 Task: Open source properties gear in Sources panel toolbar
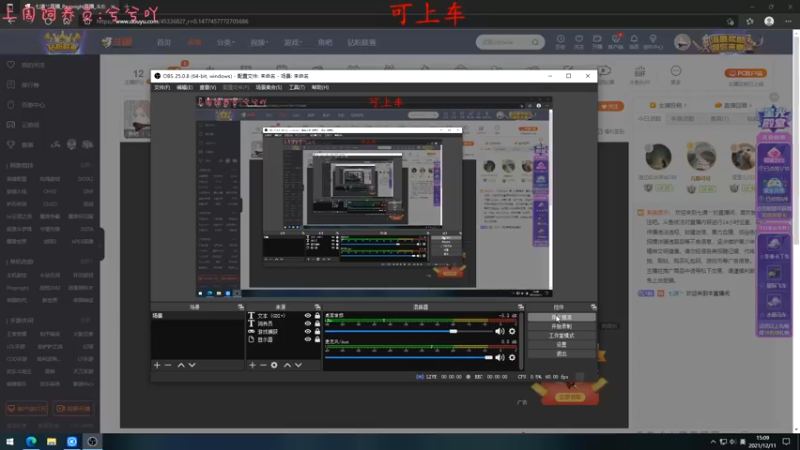274,365
